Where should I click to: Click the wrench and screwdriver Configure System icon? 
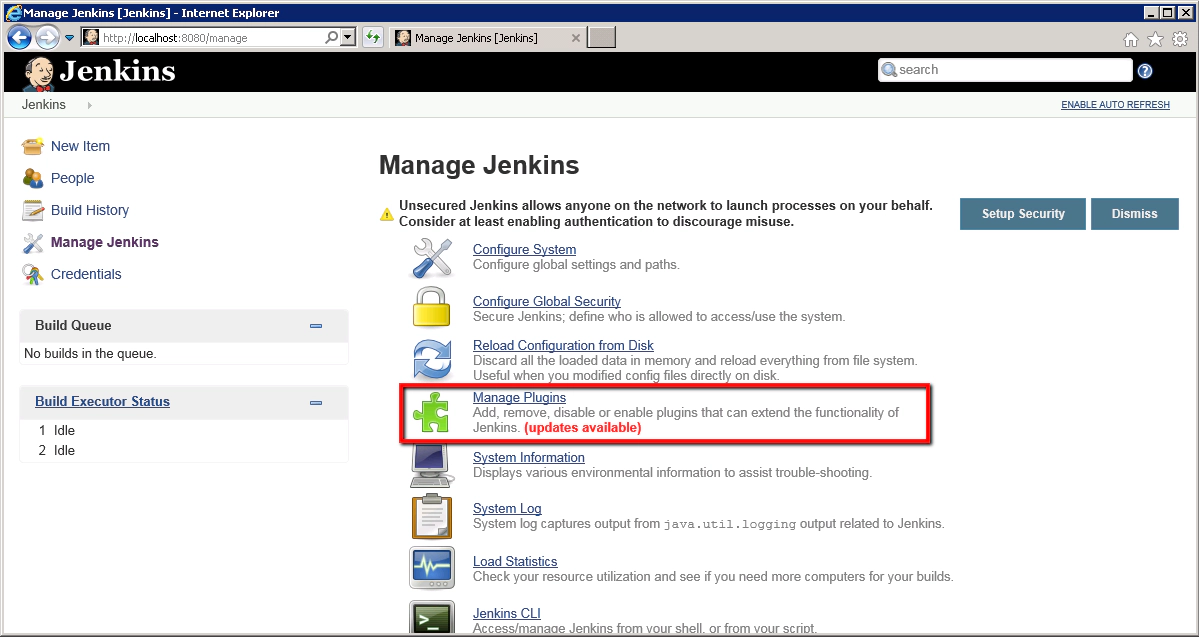[x=431, y=258]
